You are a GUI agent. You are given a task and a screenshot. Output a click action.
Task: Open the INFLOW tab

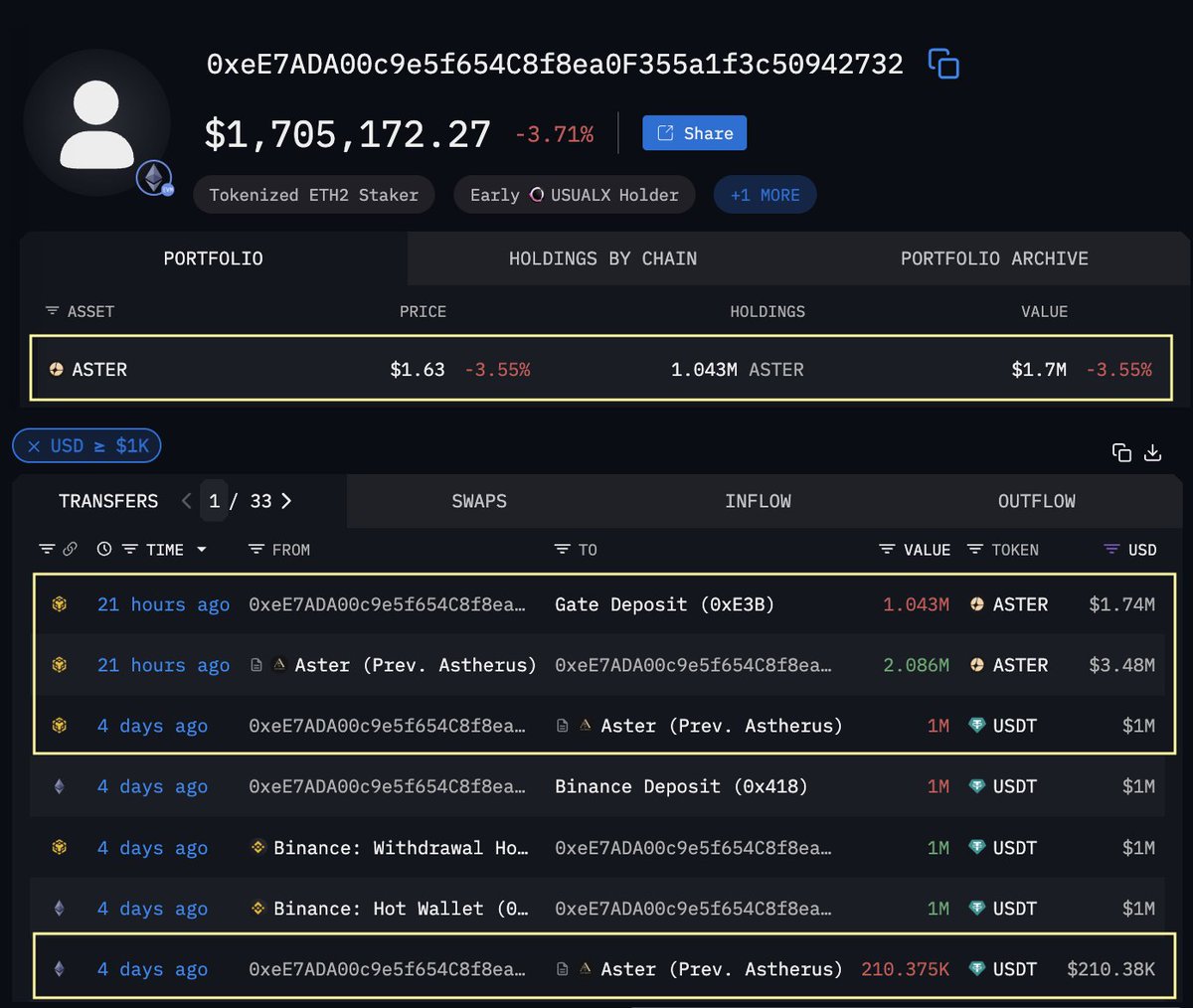tap(758, 501)
